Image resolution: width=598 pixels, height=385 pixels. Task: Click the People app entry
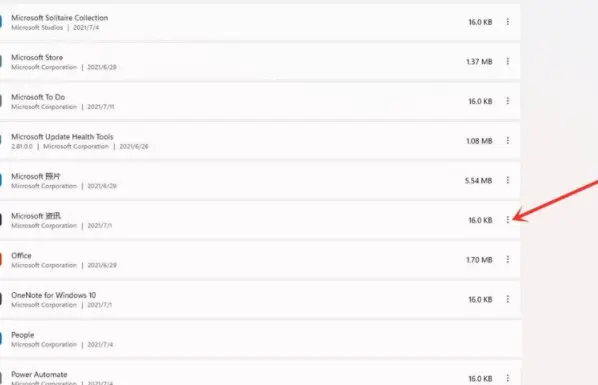[x=260, y=339]
